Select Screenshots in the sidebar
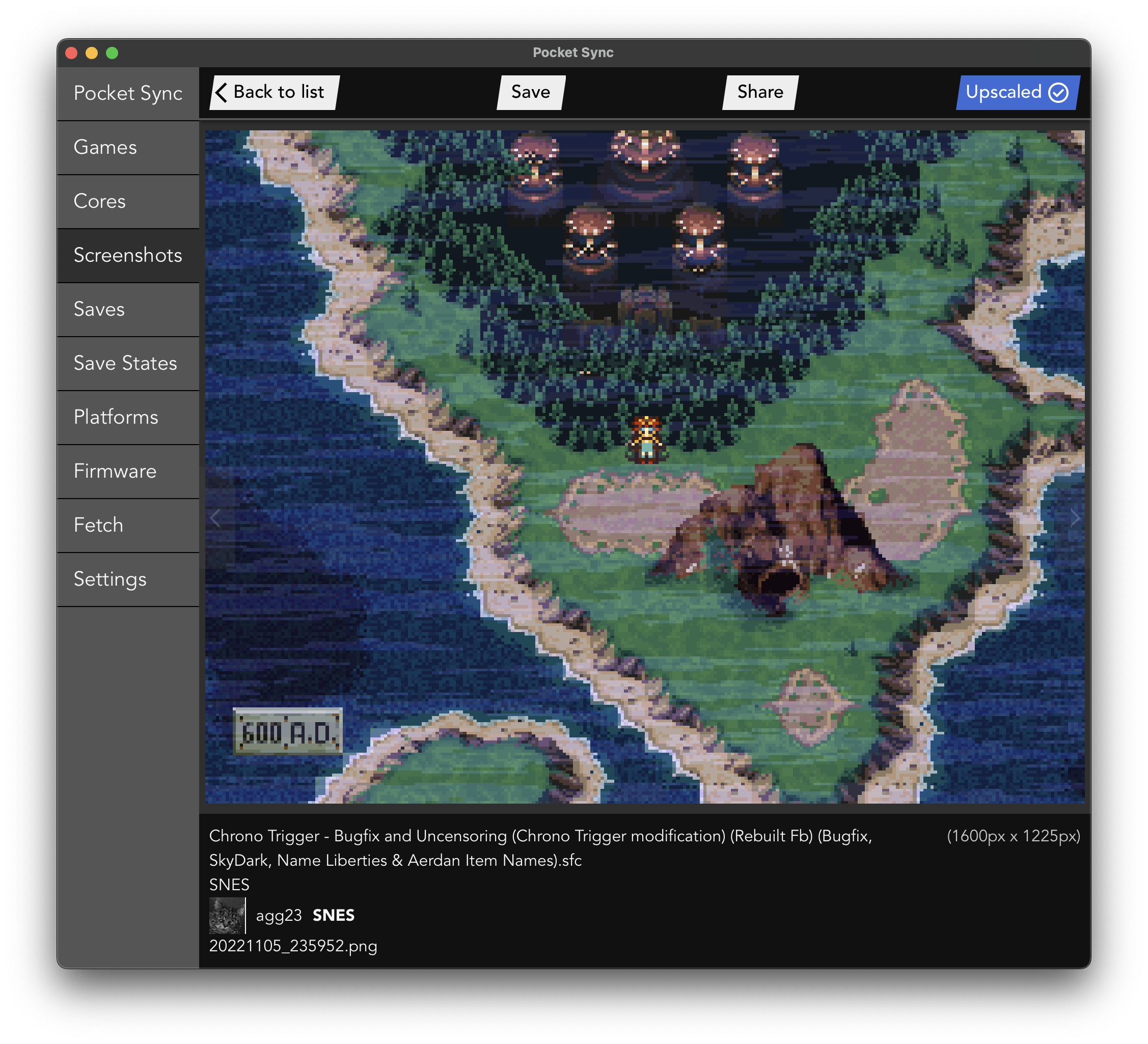This screenshot has height=1044, width=1148. 127,256
